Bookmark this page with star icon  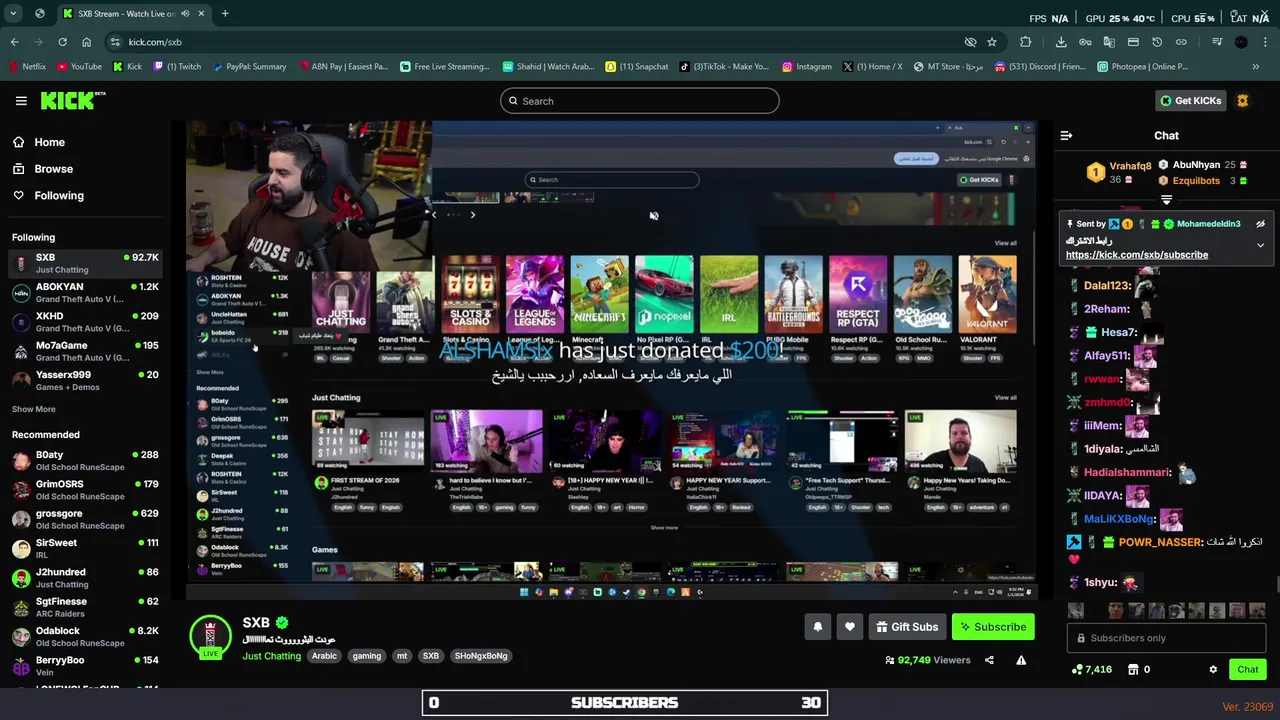(x=992, y=42)
